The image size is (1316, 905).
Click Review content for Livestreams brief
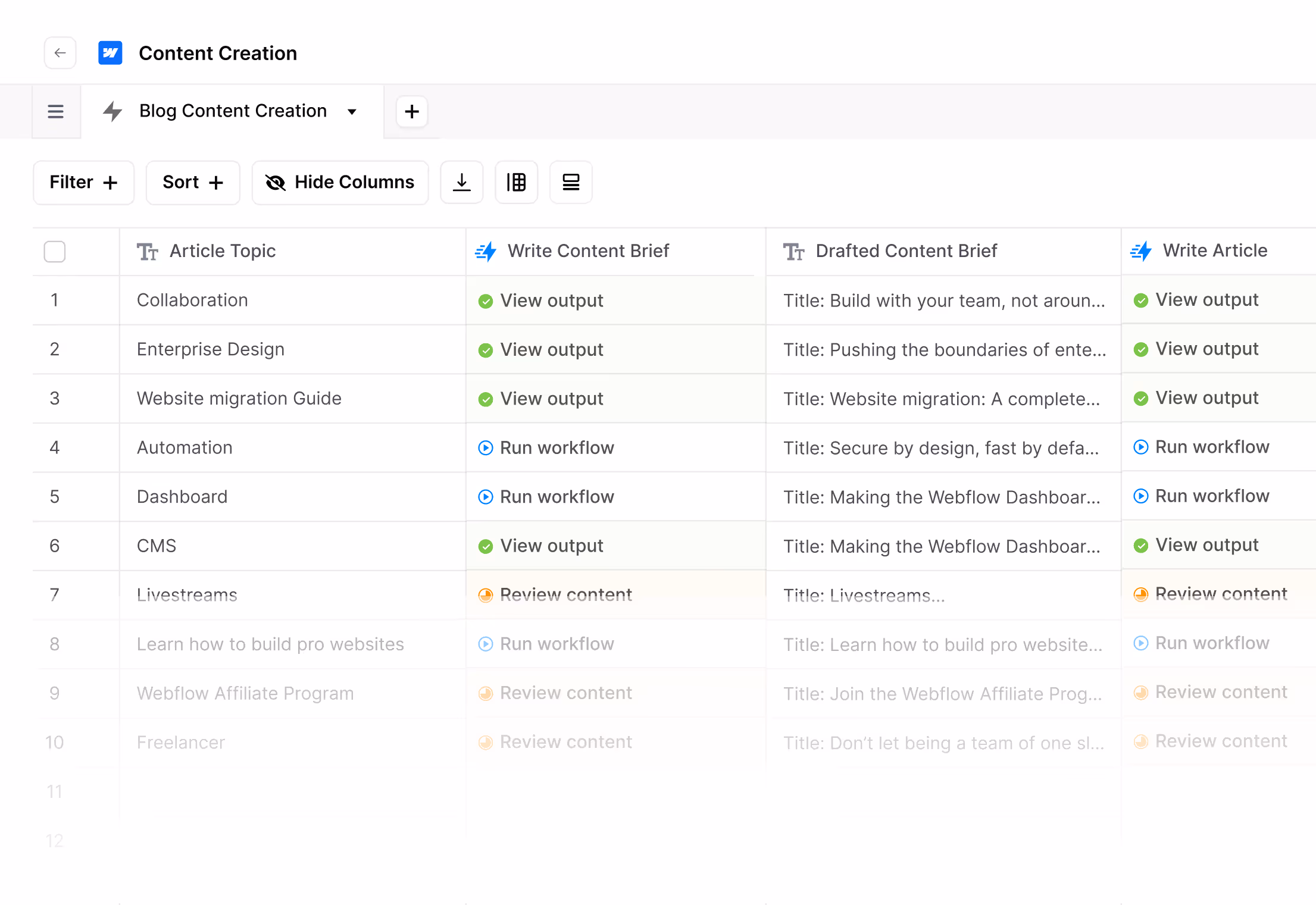click(565, 594)
